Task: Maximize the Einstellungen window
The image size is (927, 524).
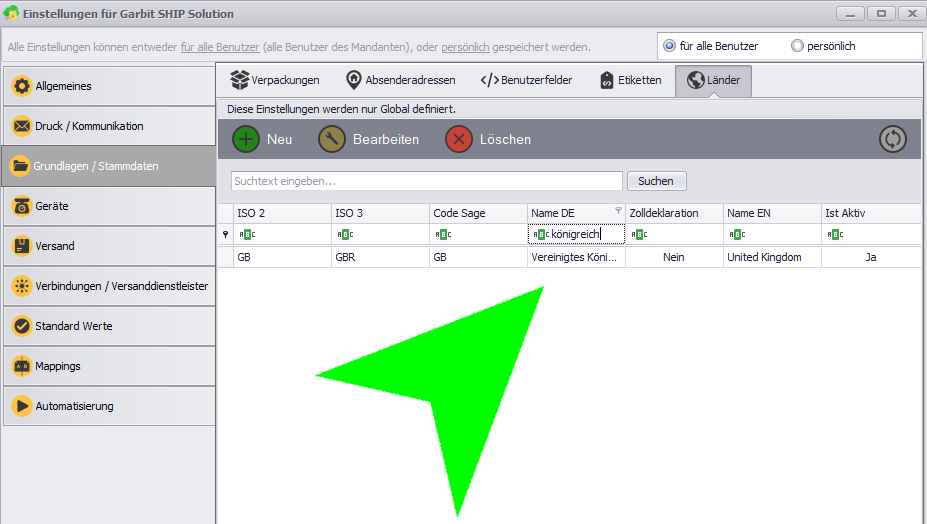Action: pos(881,14)
